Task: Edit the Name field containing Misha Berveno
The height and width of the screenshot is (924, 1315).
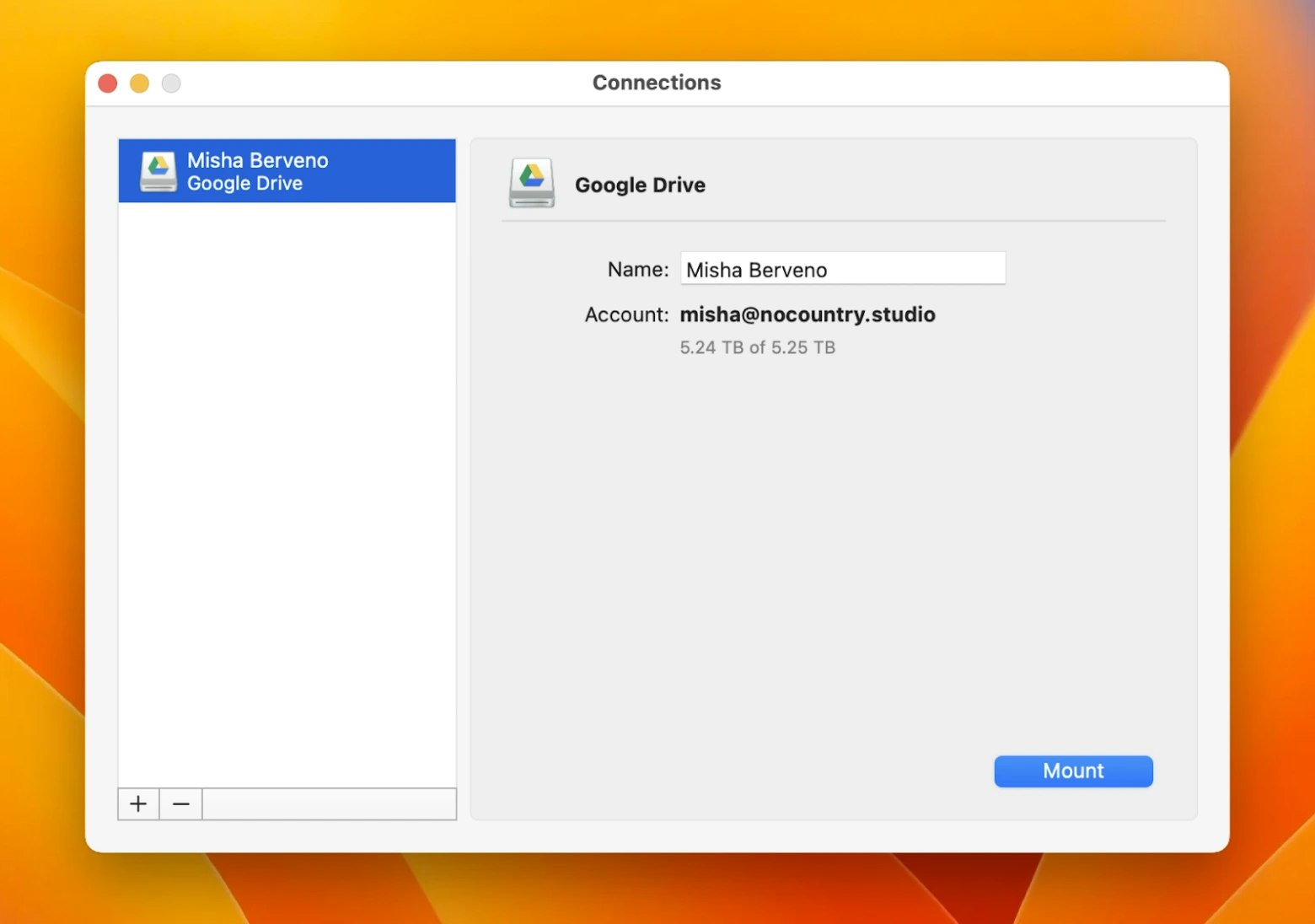Action: click(x=843, y=269)
